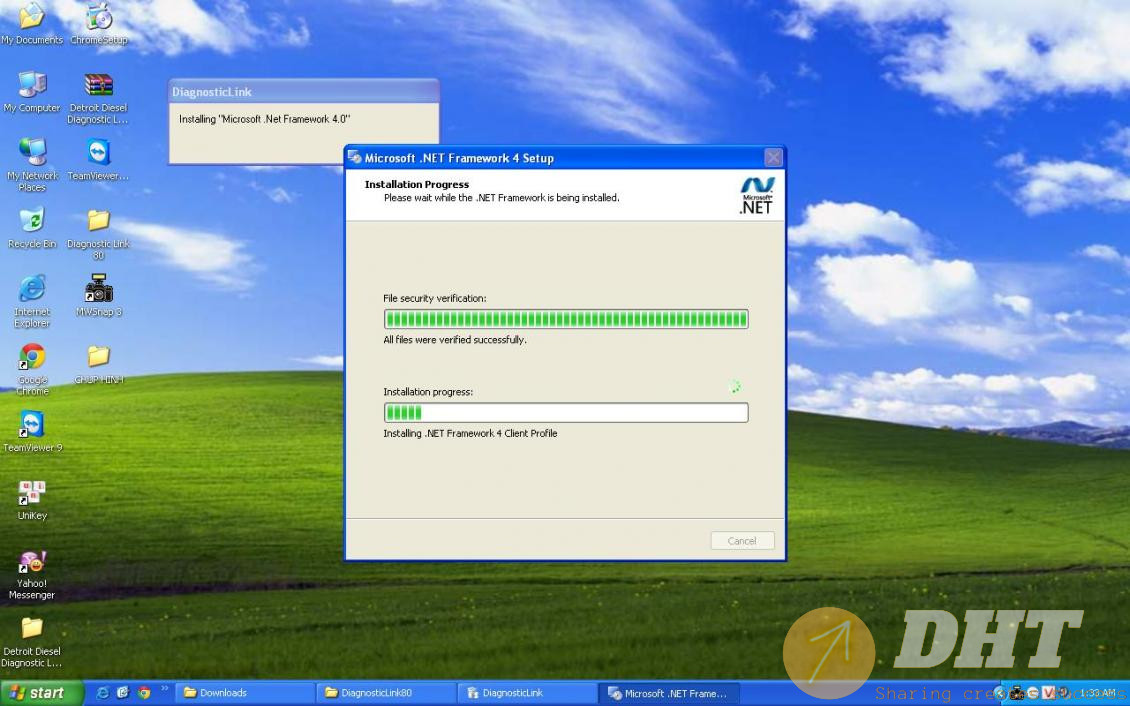Open the Diagnostic Link 80 desktop folder
The image size is (1130, 706).
[x=98, y=221]
